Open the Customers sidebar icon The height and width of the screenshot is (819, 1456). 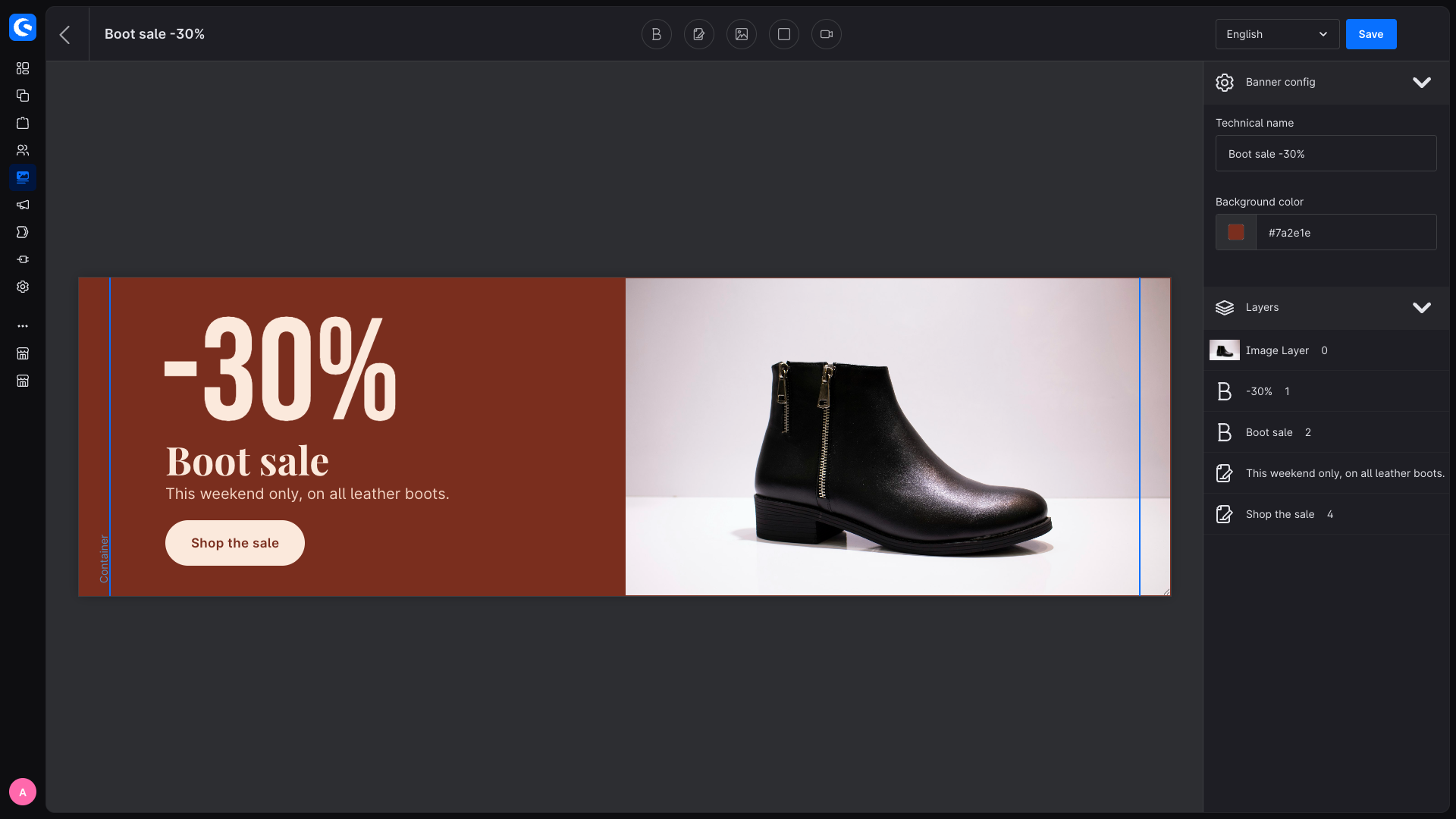point(23,150)
